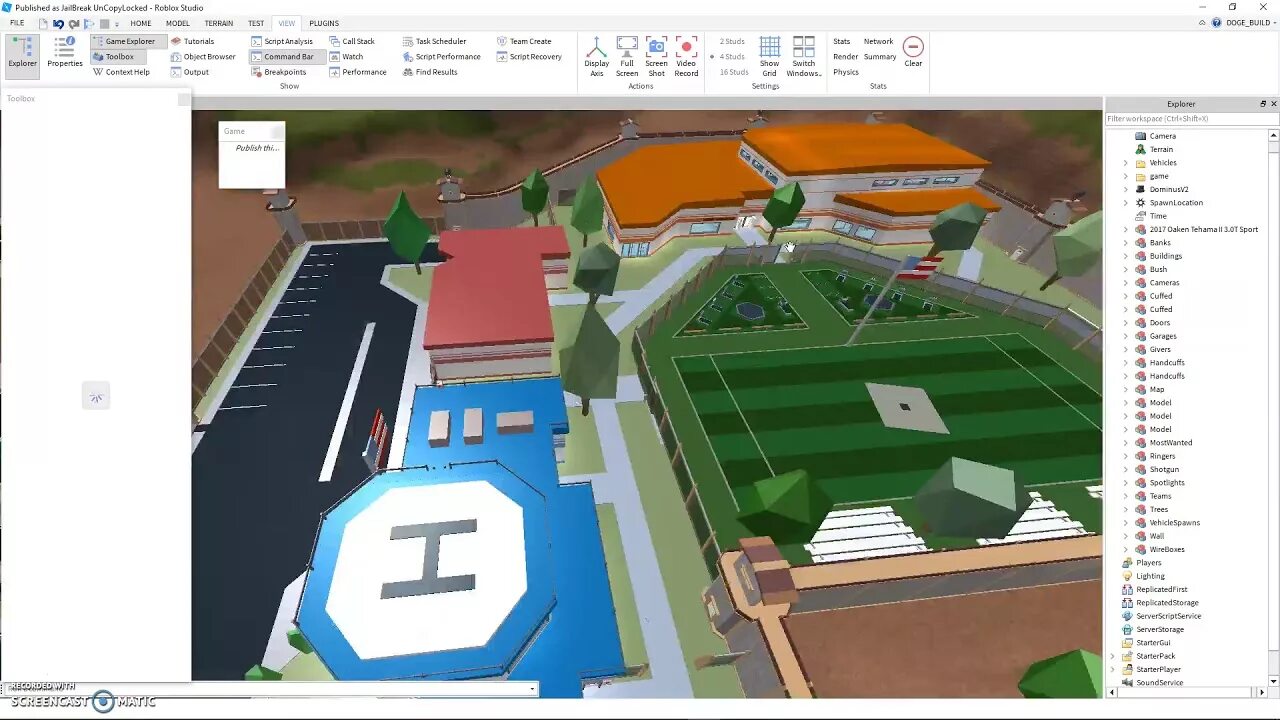
Task: Toggle the Stats overlay
Action: [842, 41]
